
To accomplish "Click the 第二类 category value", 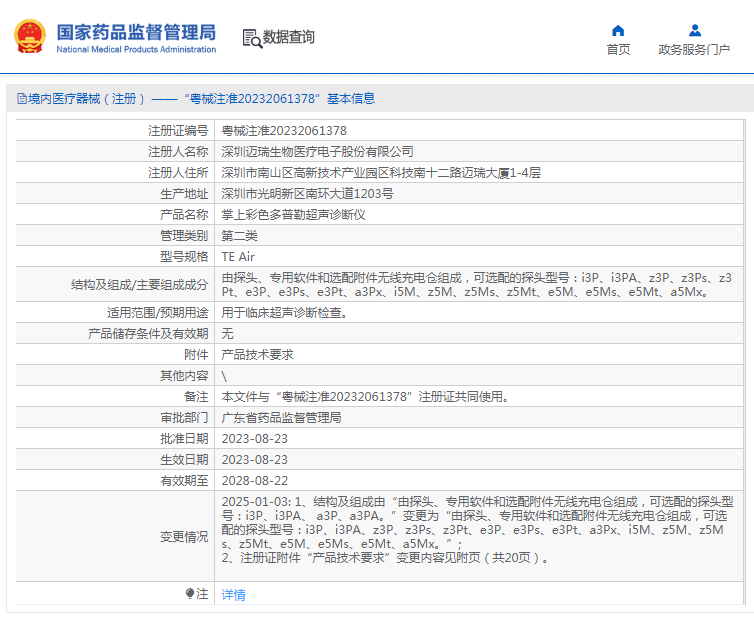I will (239, 236).
